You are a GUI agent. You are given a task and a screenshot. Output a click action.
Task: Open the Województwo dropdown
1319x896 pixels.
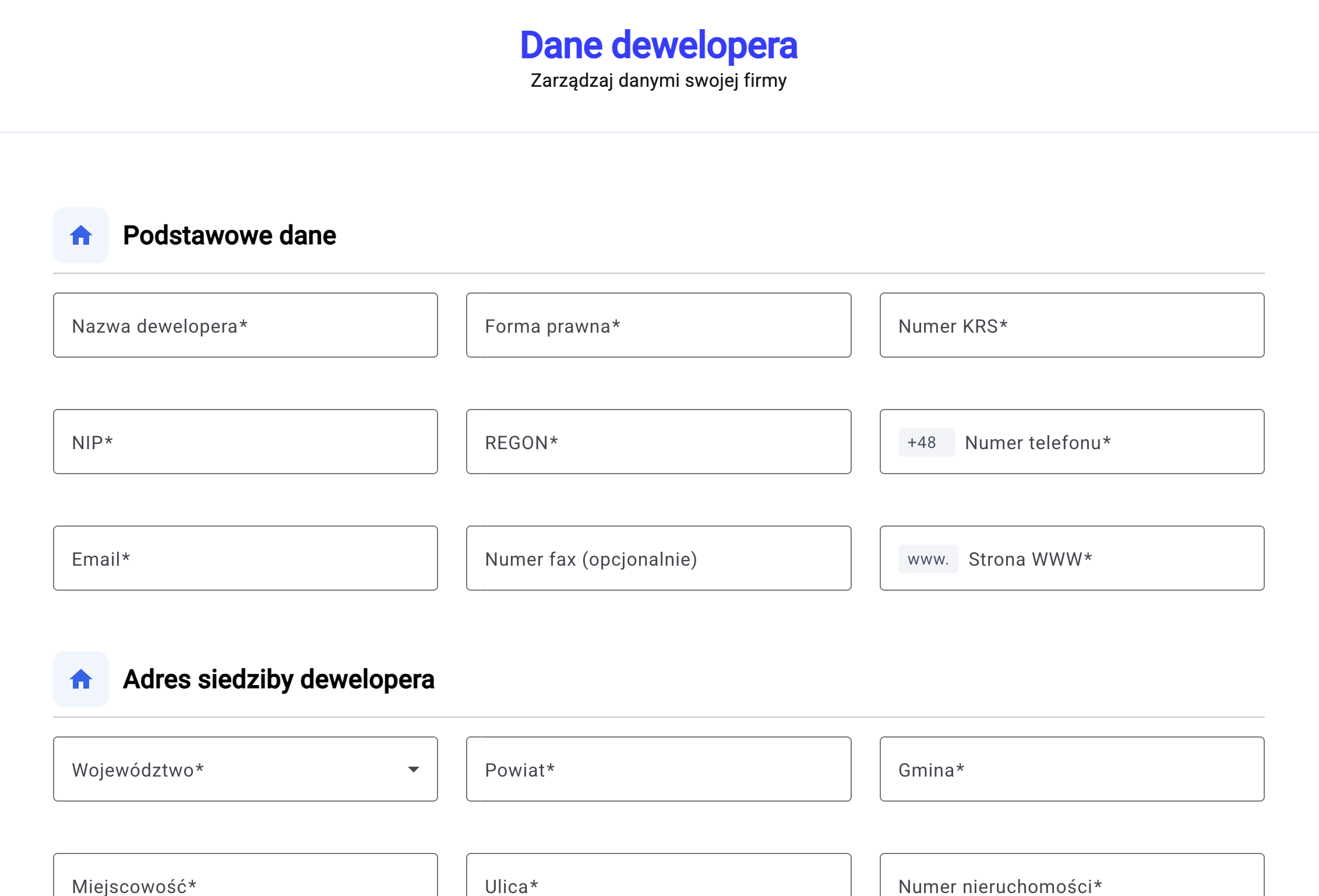click(245, 769)
